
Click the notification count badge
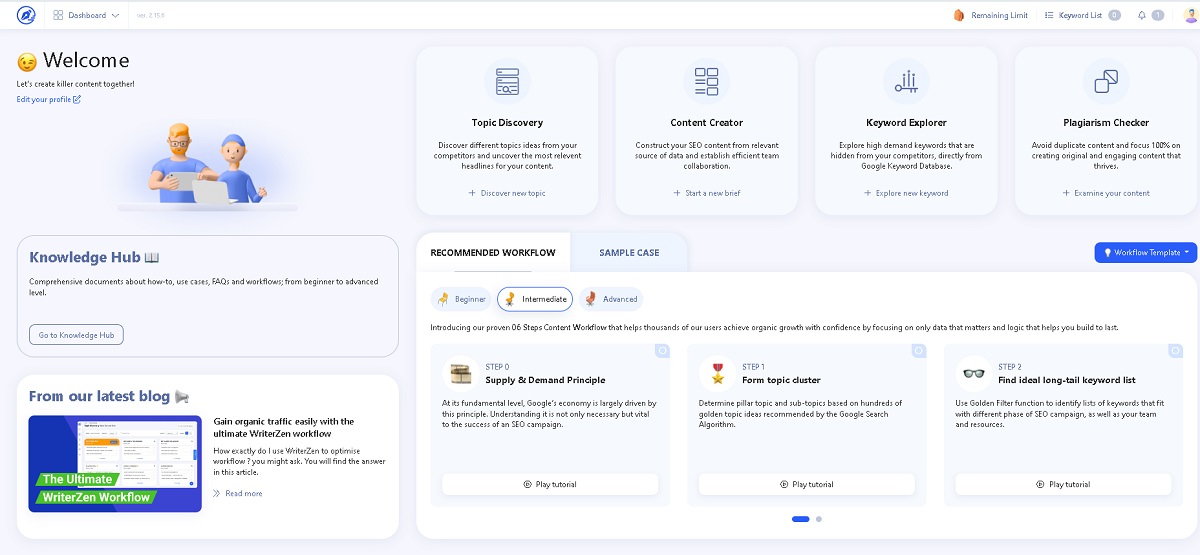coord(1158,15)
